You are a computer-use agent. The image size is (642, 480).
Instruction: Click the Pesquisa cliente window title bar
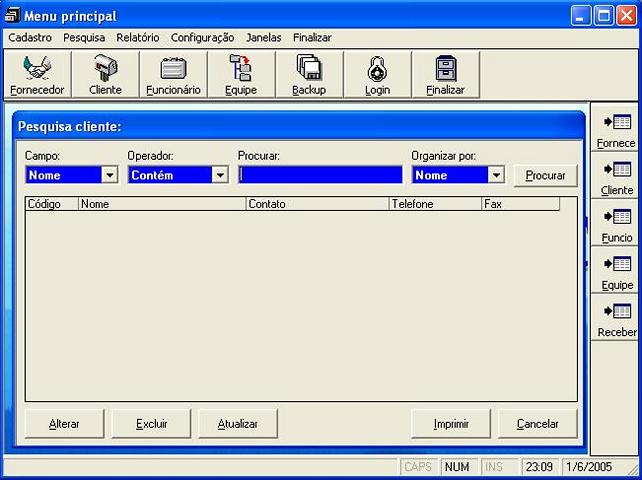point(299,126)
